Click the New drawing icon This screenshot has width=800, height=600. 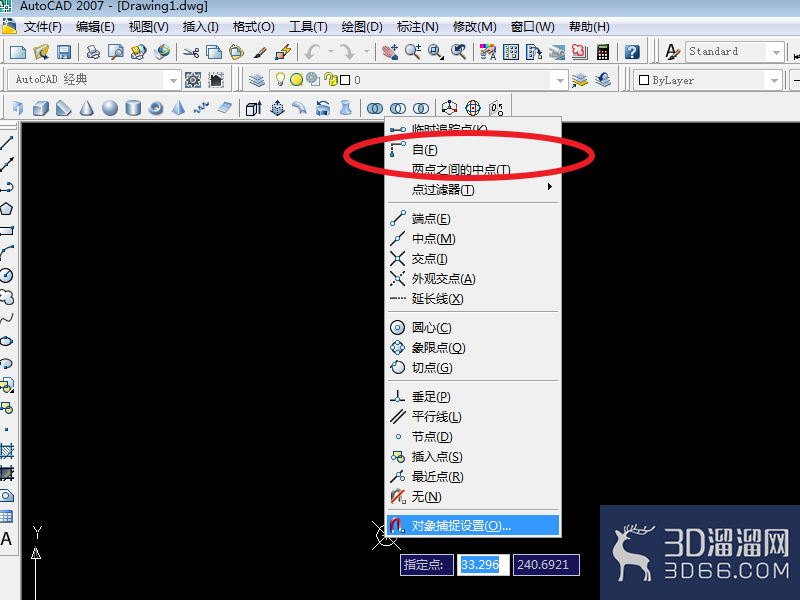[18, 52]
